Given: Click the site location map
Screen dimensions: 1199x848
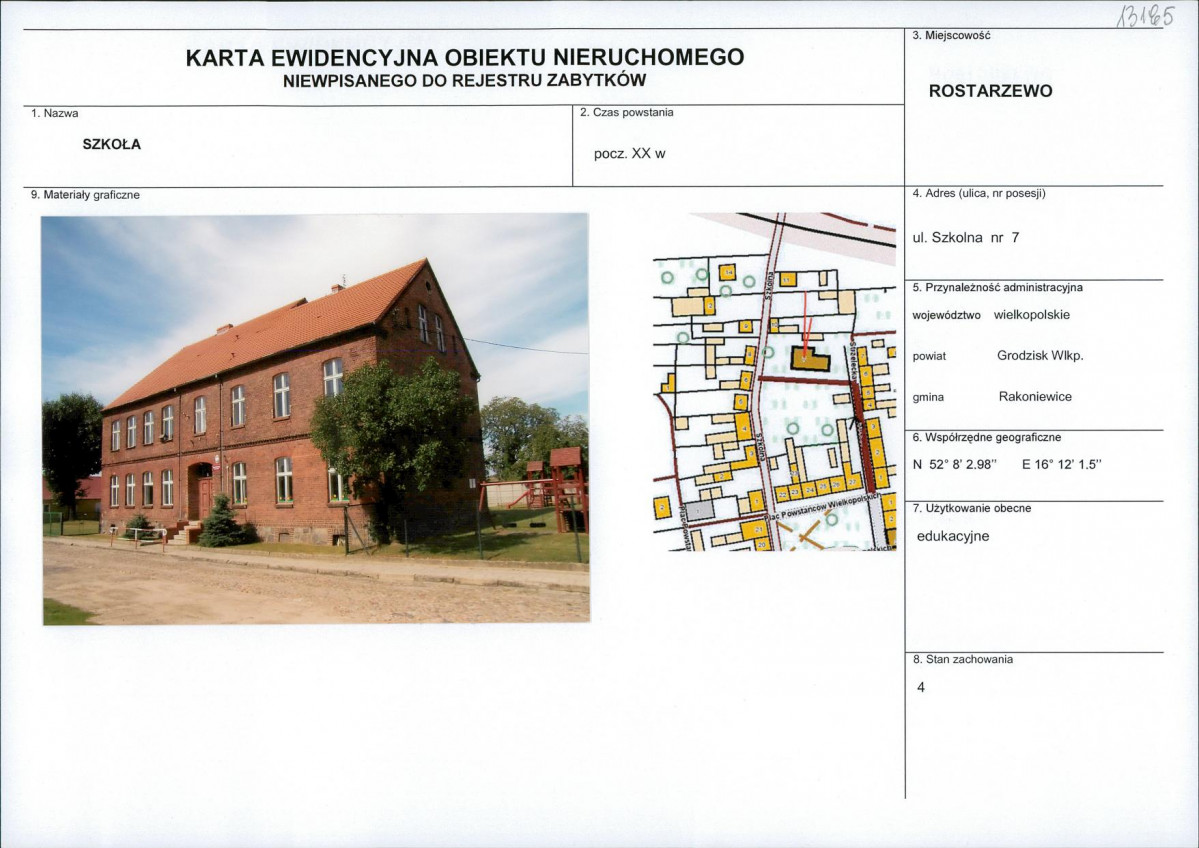Looking at the screenshot, I should (774, 382).
